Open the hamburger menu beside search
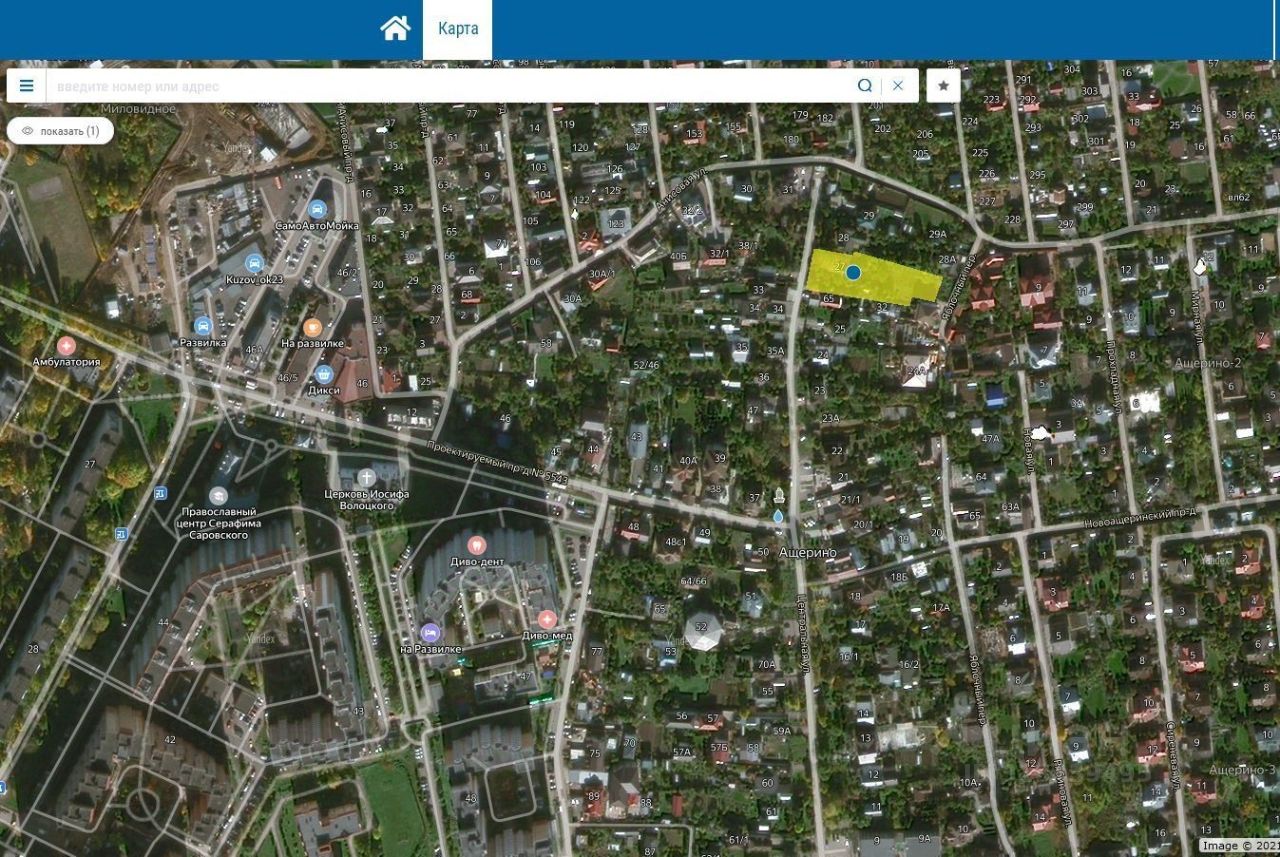The width and height of the screenshot is (1280, 857). pyautogui.click(x=27, y=86)
